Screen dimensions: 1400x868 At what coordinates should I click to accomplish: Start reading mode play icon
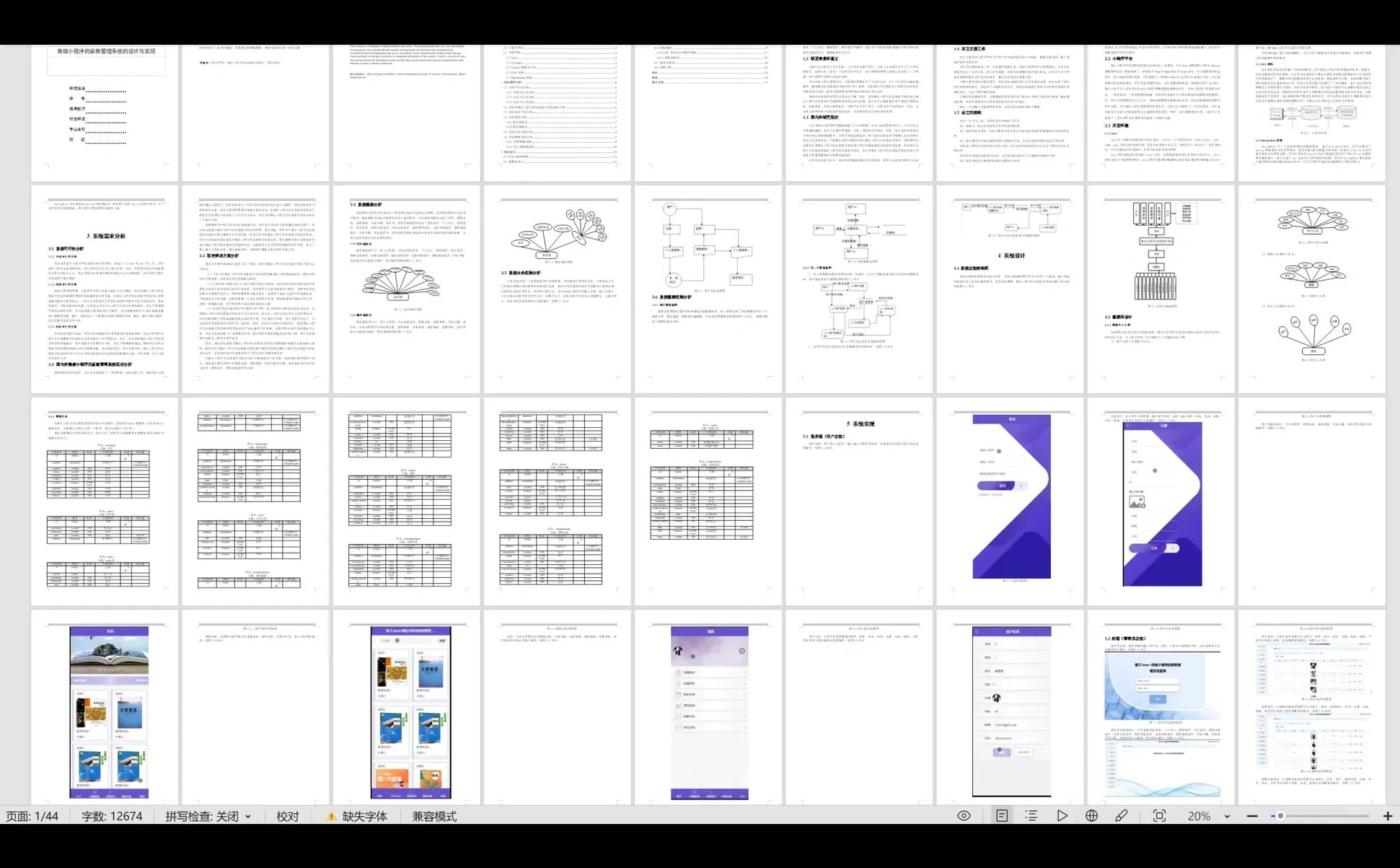pos(1062,816)
